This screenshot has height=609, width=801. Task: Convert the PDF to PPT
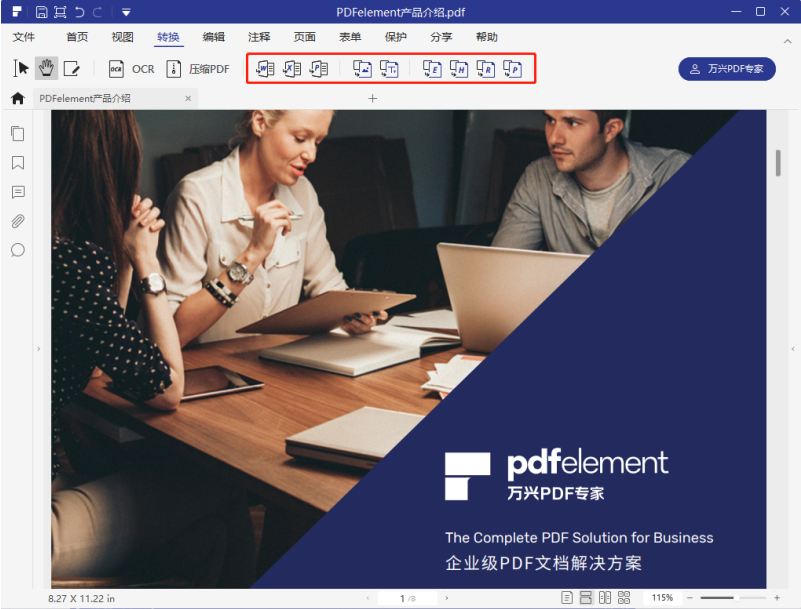[319, 68]
